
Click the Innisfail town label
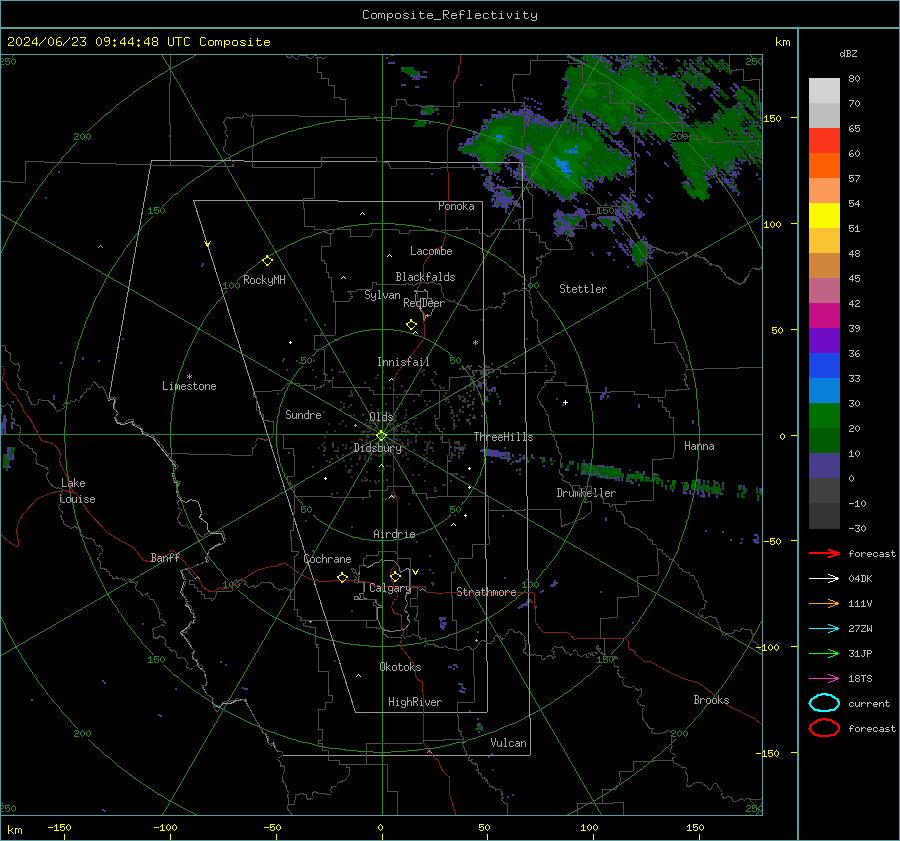click(403, 362)
